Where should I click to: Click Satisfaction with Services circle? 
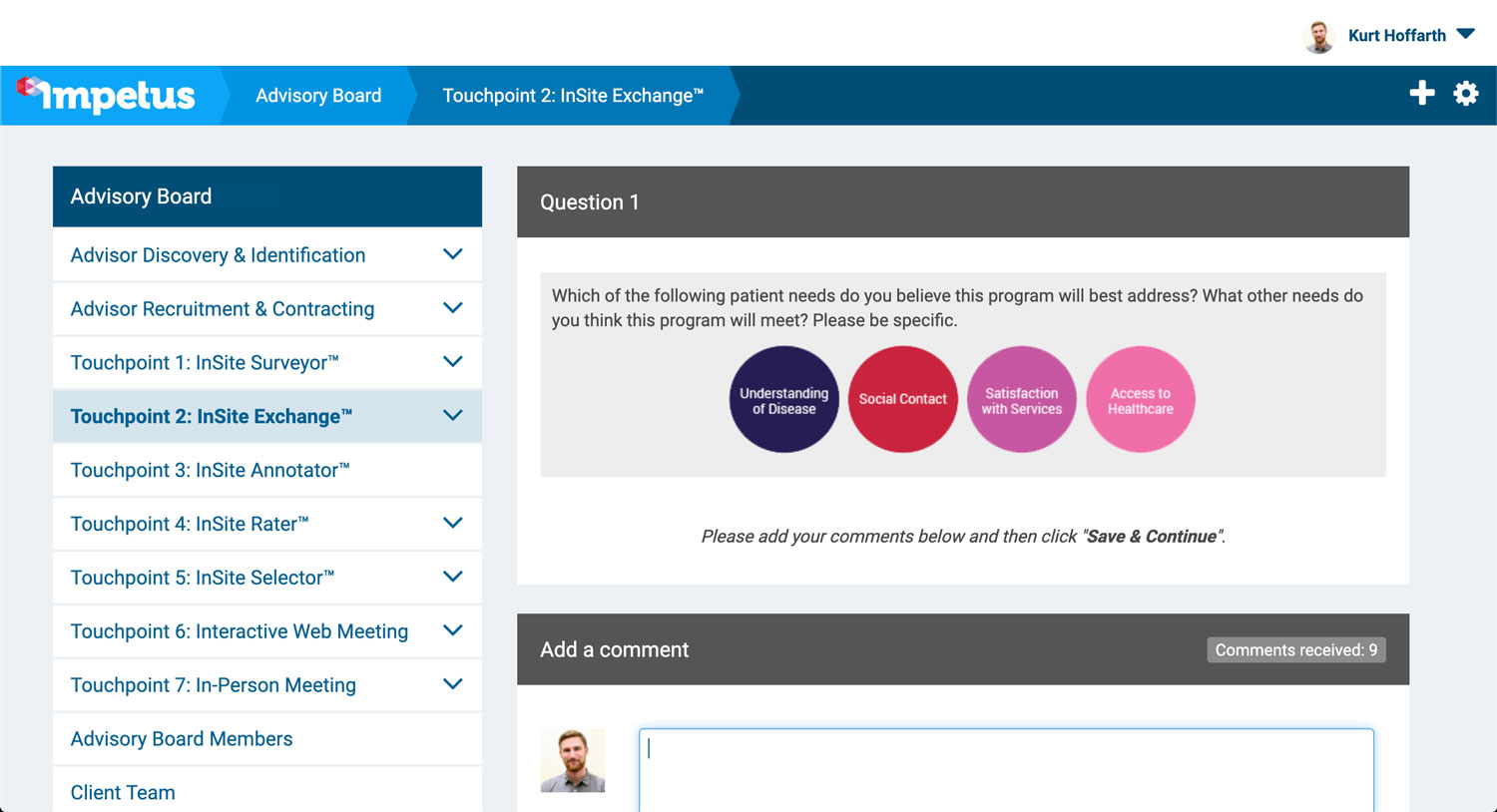[1022, 399]
